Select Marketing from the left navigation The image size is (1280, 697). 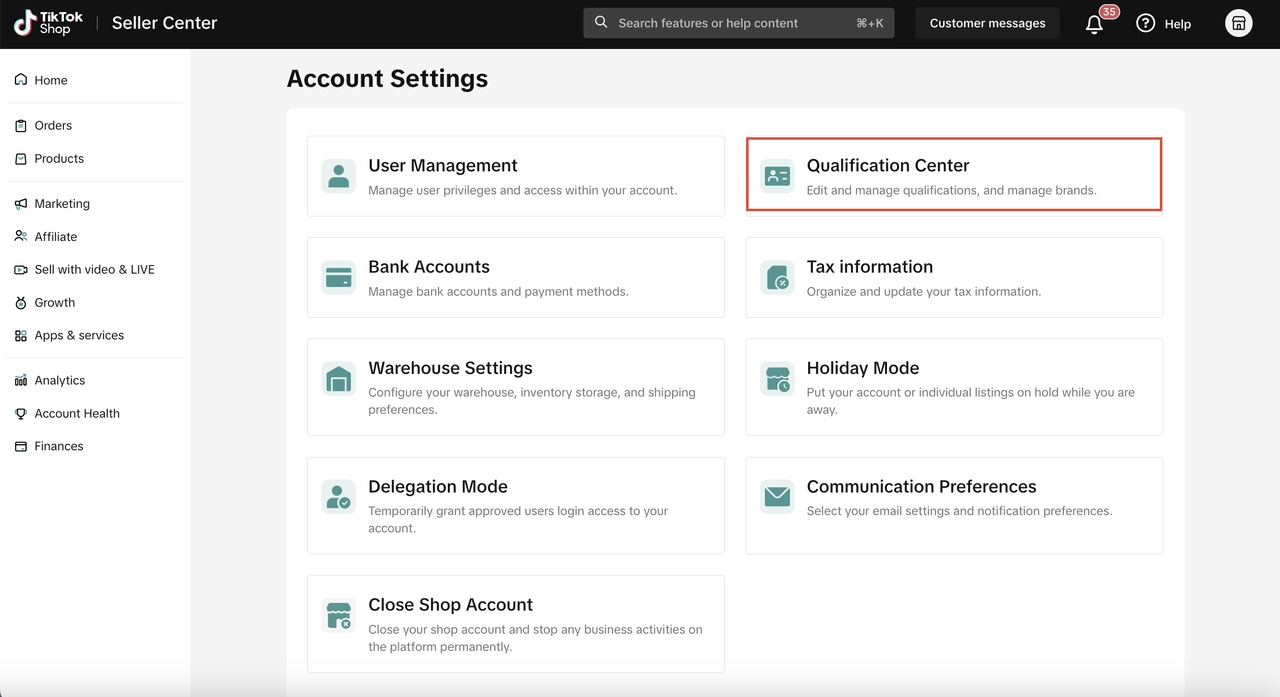click(62, 203)
